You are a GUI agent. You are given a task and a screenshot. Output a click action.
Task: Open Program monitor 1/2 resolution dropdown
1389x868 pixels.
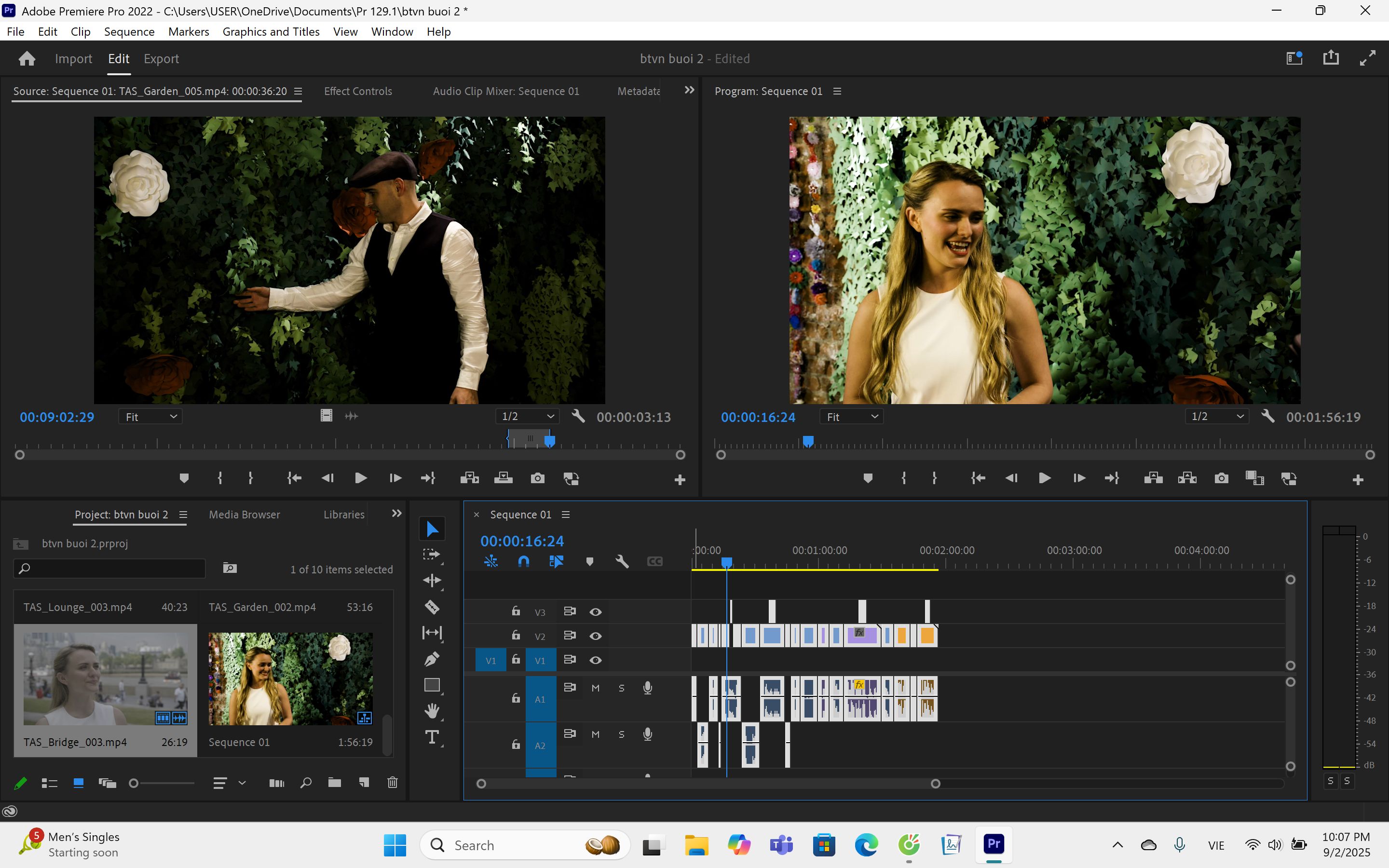[x=1216, y=417]
